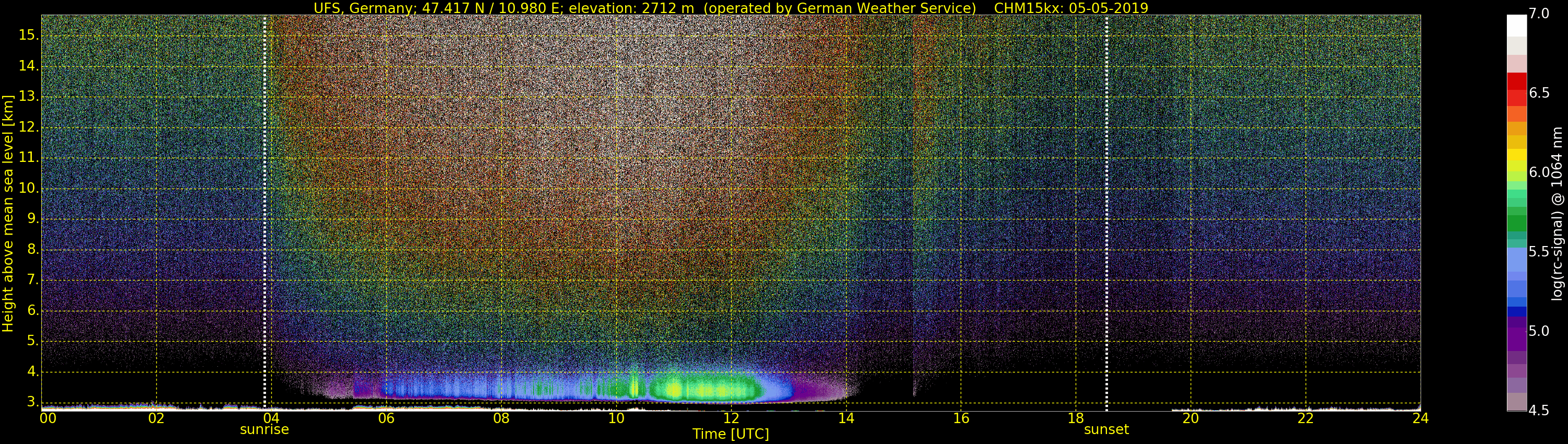
Task: Click the height tick label '10.'
Action: pyautogui.click(x=29, y=189)
